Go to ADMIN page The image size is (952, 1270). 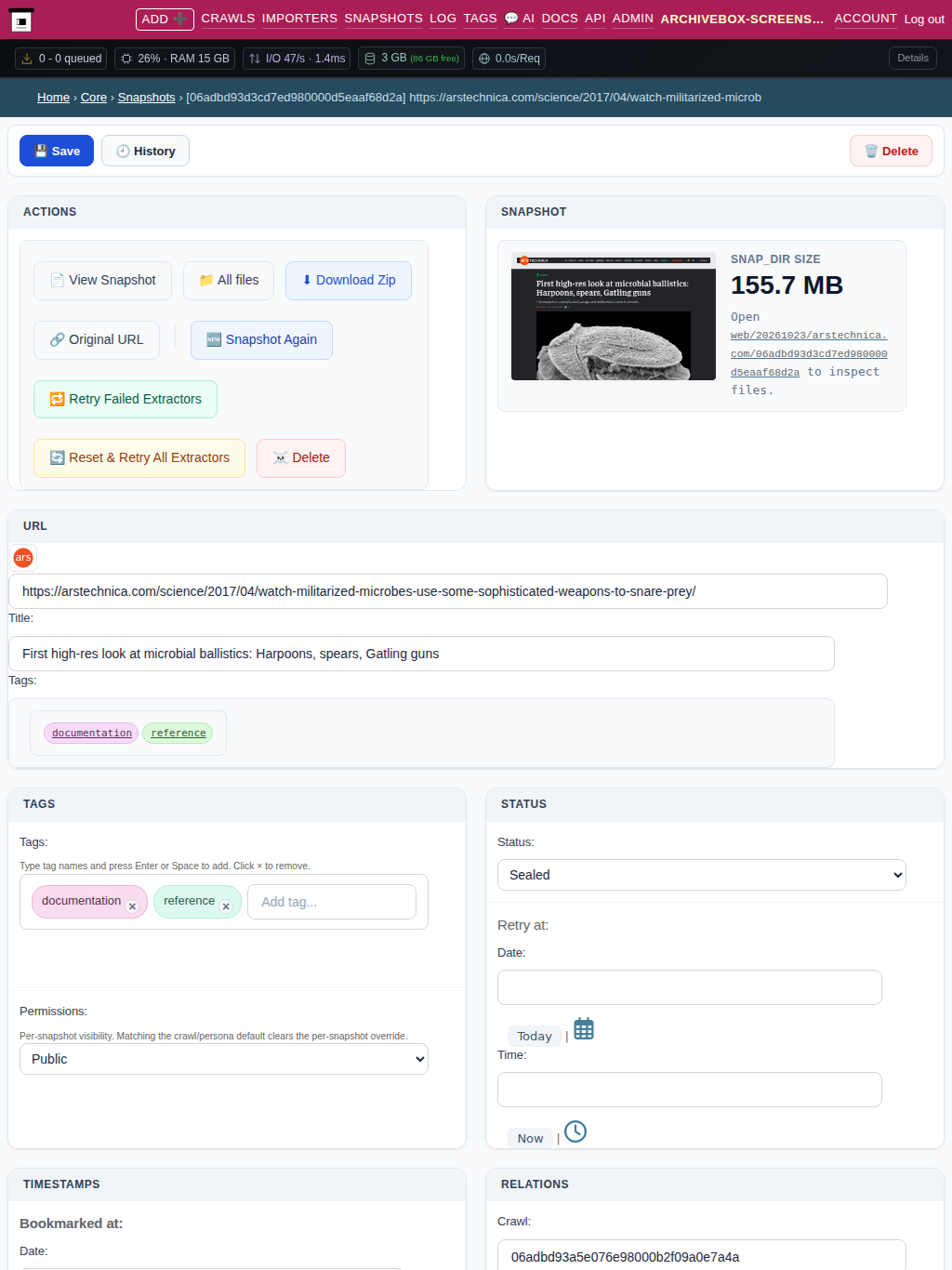[x=632, y=19]
